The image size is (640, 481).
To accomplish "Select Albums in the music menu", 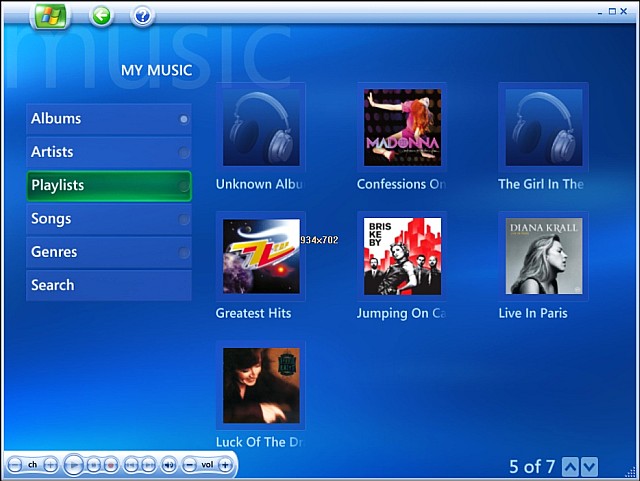I will click(x=109, y=119).
